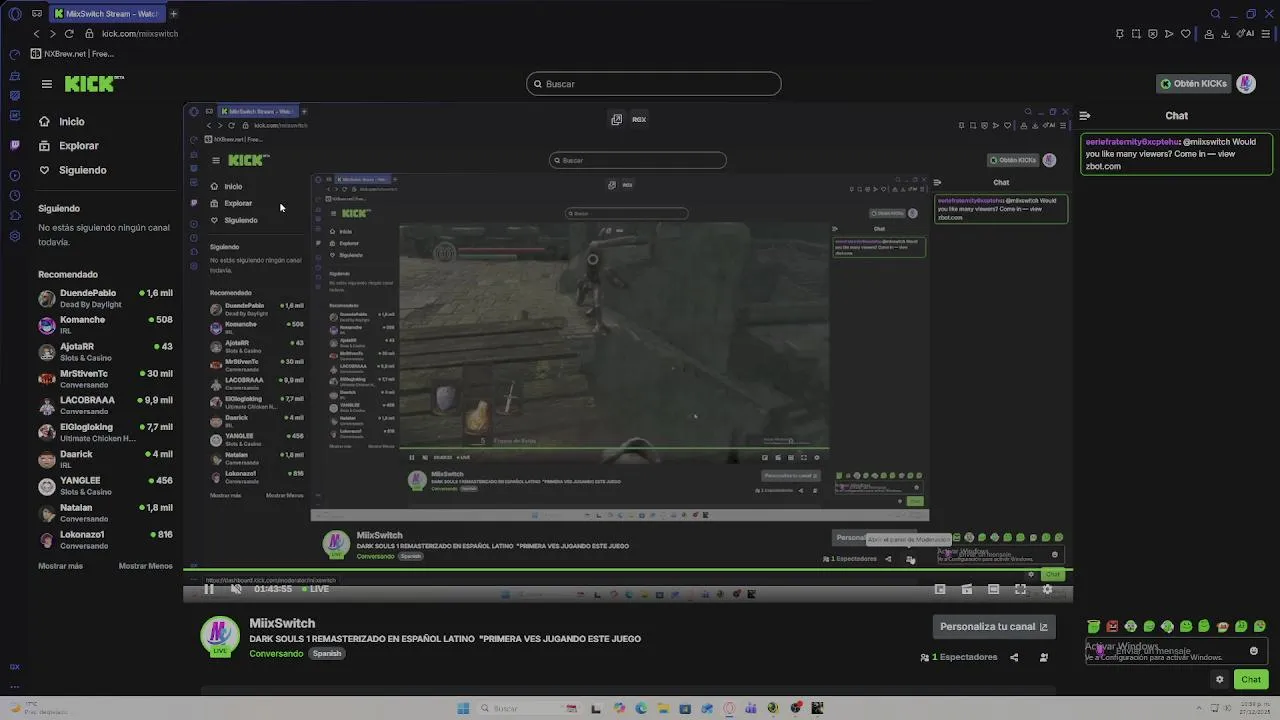Go back in browser history
Image resolution: width=1280 pixels, height=720 pixels.
point(37,34)
